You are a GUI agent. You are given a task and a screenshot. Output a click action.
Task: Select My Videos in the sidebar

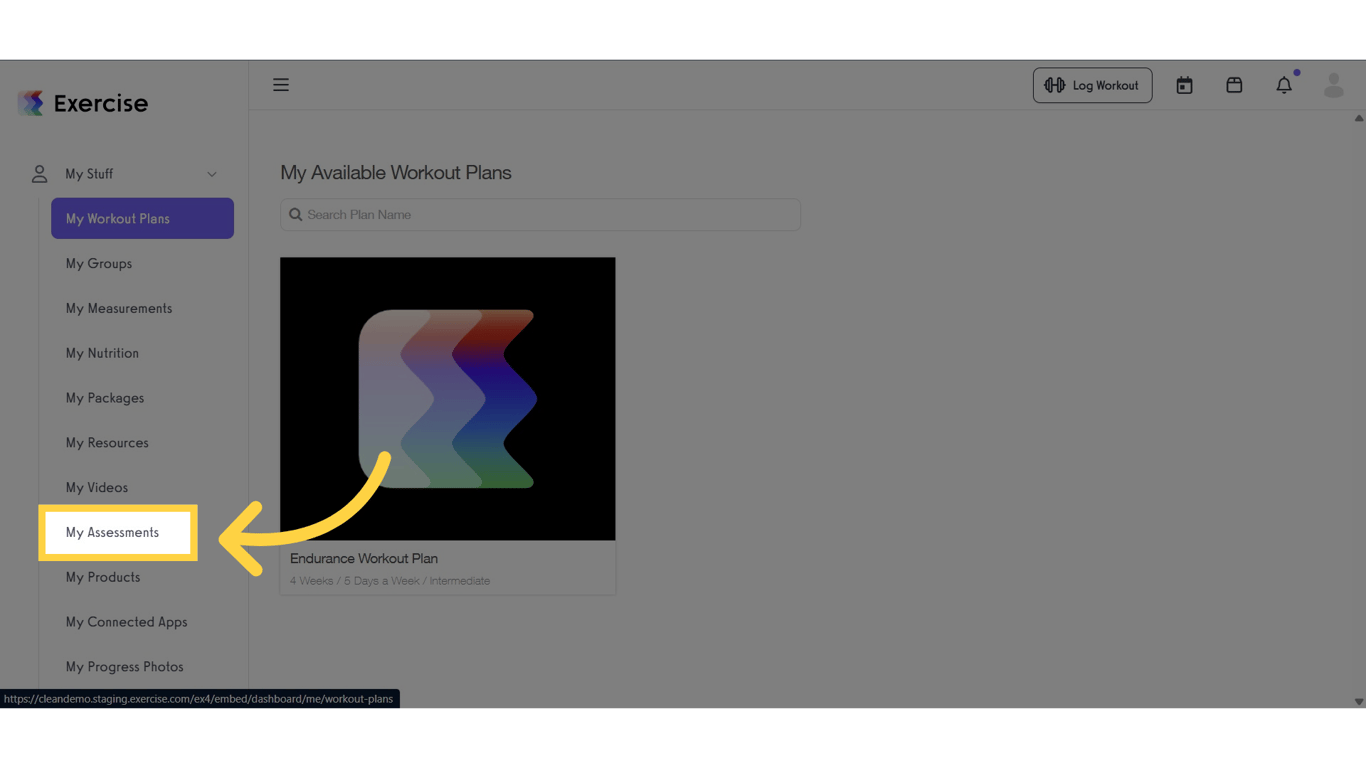pos(96,487)
